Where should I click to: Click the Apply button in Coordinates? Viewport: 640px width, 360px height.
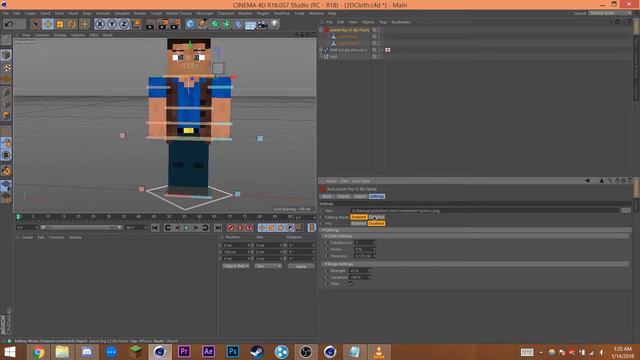coord(301,266)
